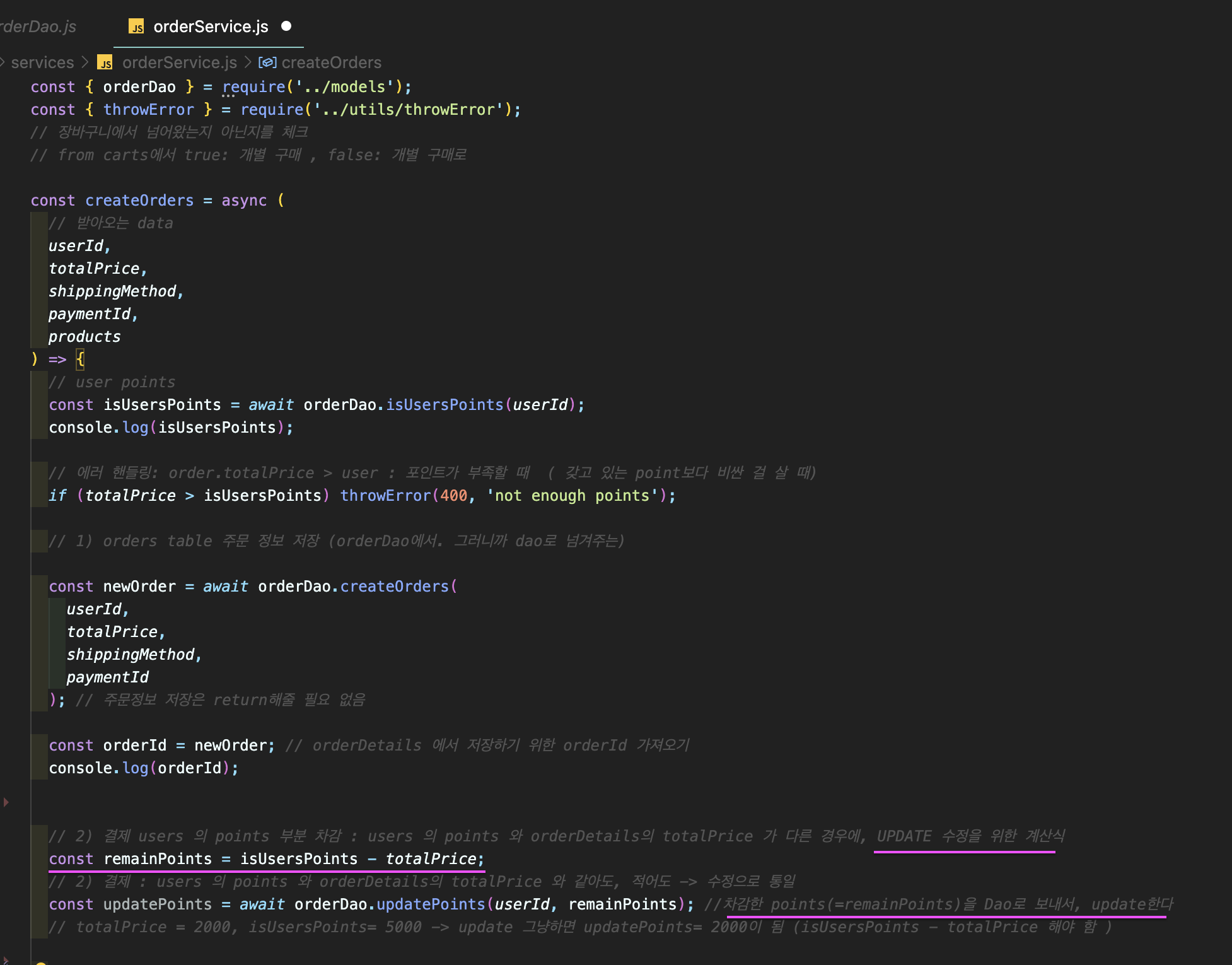
Task: Click the unsaved-changes dot on orderService.js tab
Action: 286,26
